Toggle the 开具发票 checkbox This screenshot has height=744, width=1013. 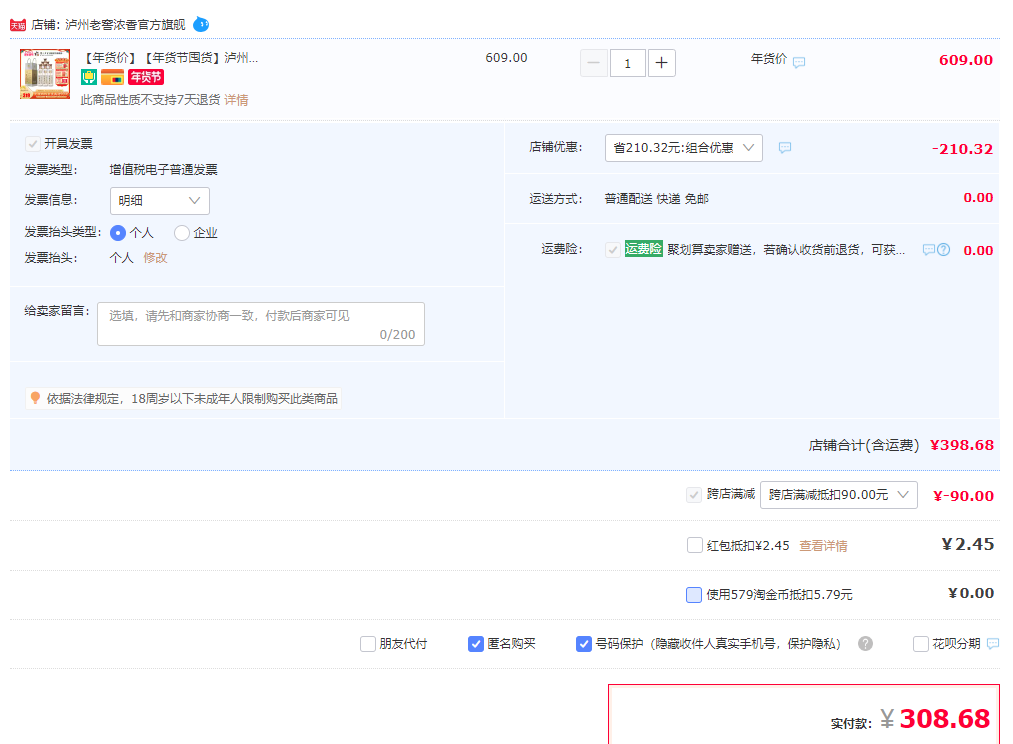click(x=32, y=143)
